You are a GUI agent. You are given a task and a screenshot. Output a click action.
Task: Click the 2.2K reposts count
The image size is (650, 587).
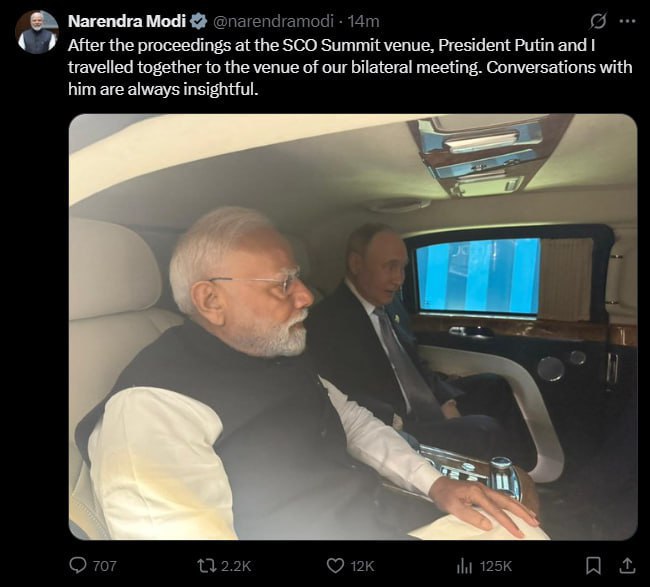click(x=236, y=566)
